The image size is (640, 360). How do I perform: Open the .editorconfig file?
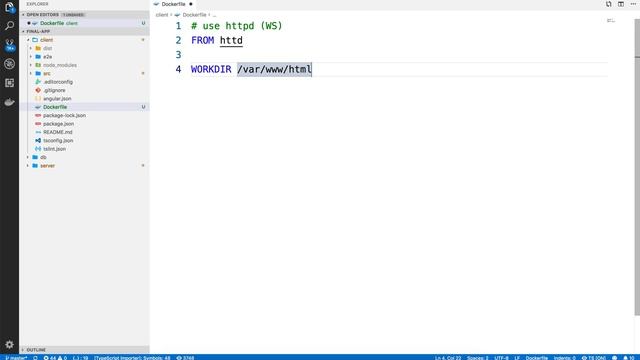(84, 82)
